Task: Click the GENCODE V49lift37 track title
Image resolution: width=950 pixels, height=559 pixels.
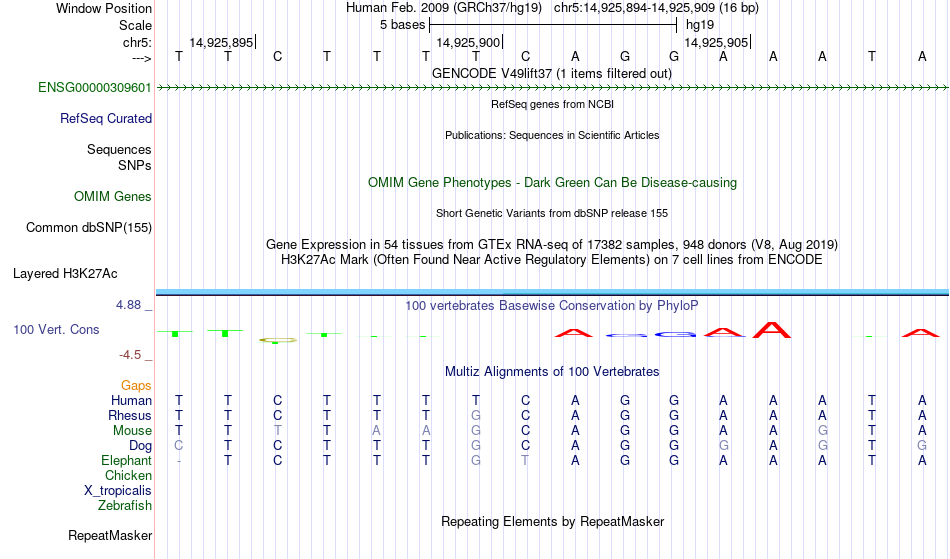Action: tap(552, 74)
